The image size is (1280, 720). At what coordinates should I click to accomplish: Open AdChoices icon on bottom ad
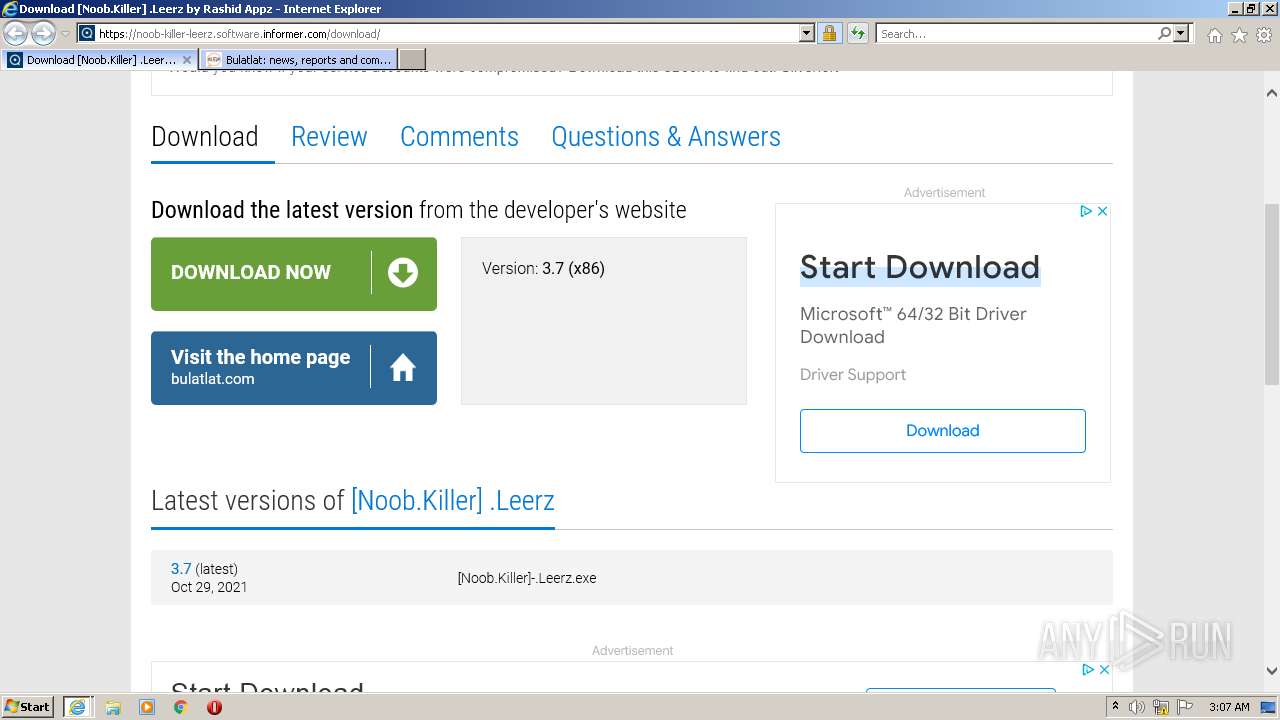pos(1088,669)
